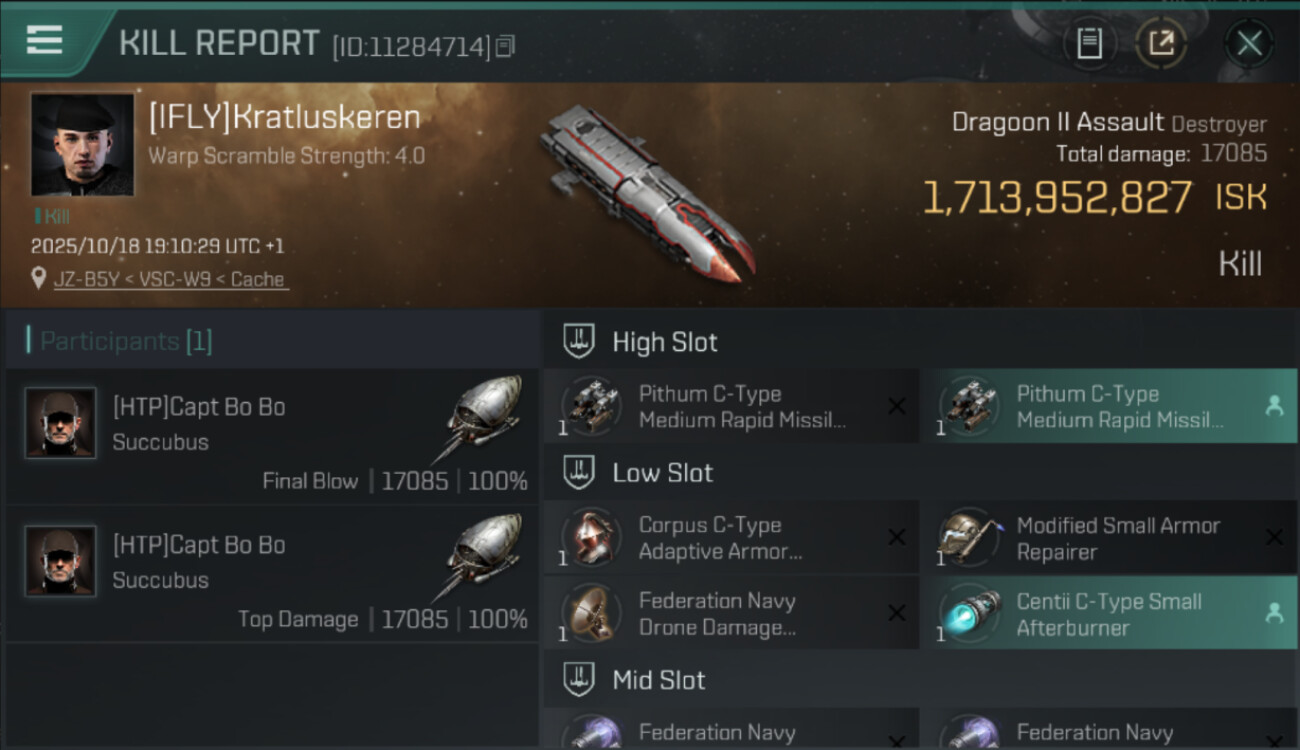Select the Corpus C-Type Adaptive Armor module icon
The height and width of the screenshot is (750, 1300).
click(591, 537)
